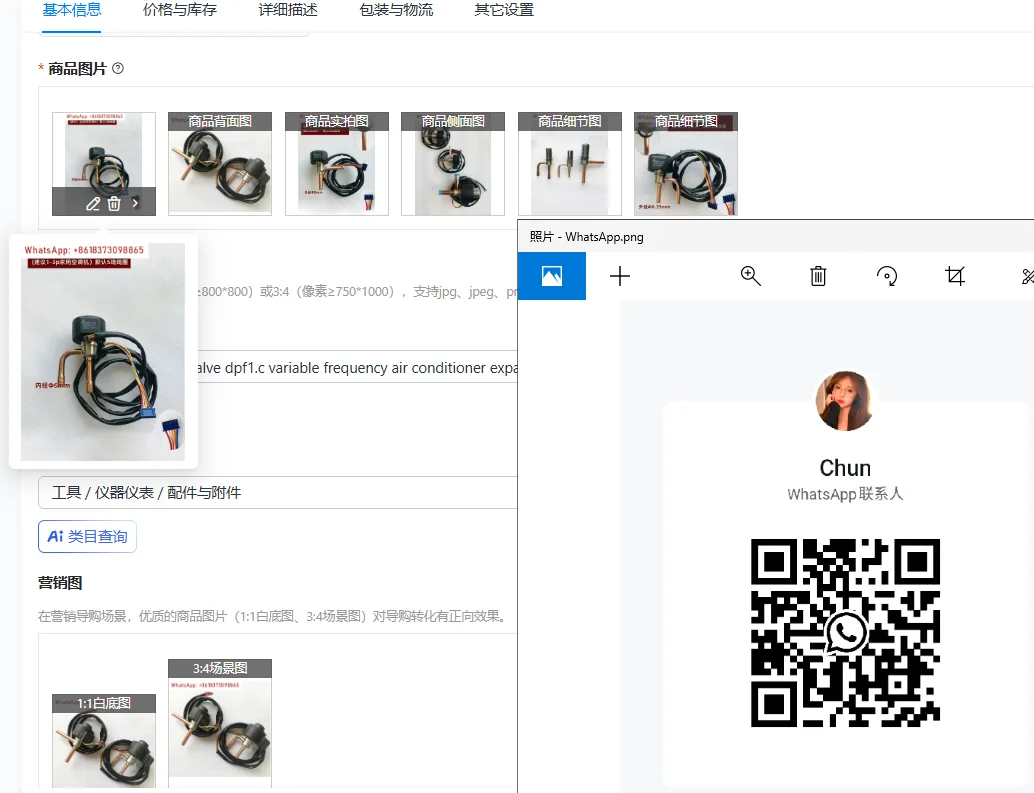Rotate the image in Photos window
The height and width of the screenshot is (793, 1034).
point(887,276)
